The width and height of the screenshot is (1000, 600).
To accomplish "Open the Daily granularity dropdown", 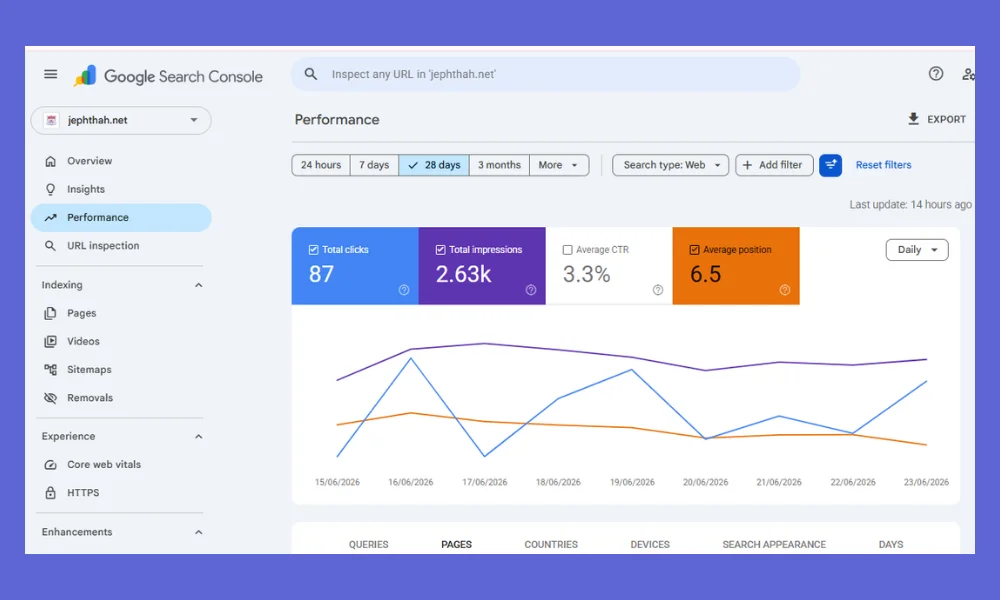I will tap(916, 250).
